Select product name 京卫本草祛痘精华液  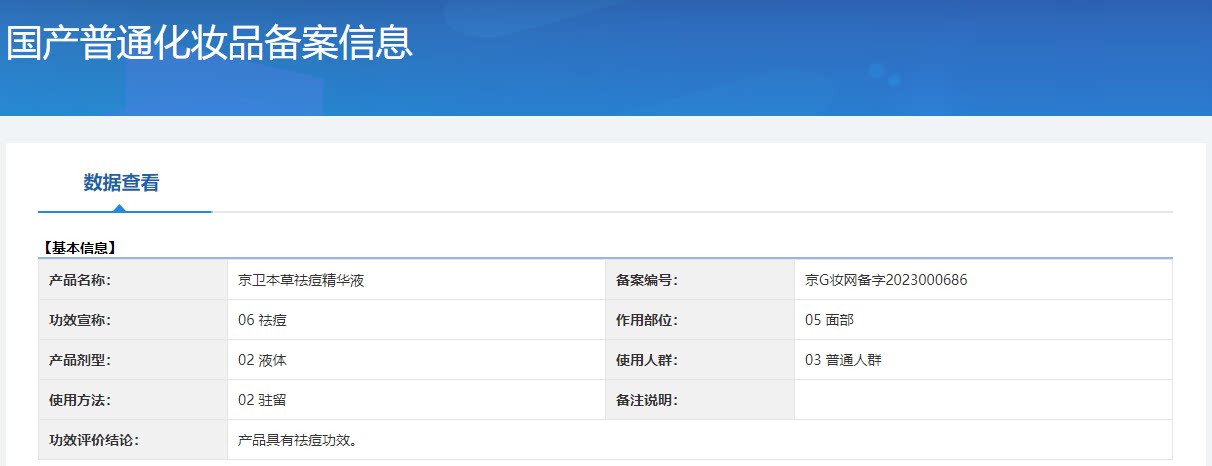301,280
